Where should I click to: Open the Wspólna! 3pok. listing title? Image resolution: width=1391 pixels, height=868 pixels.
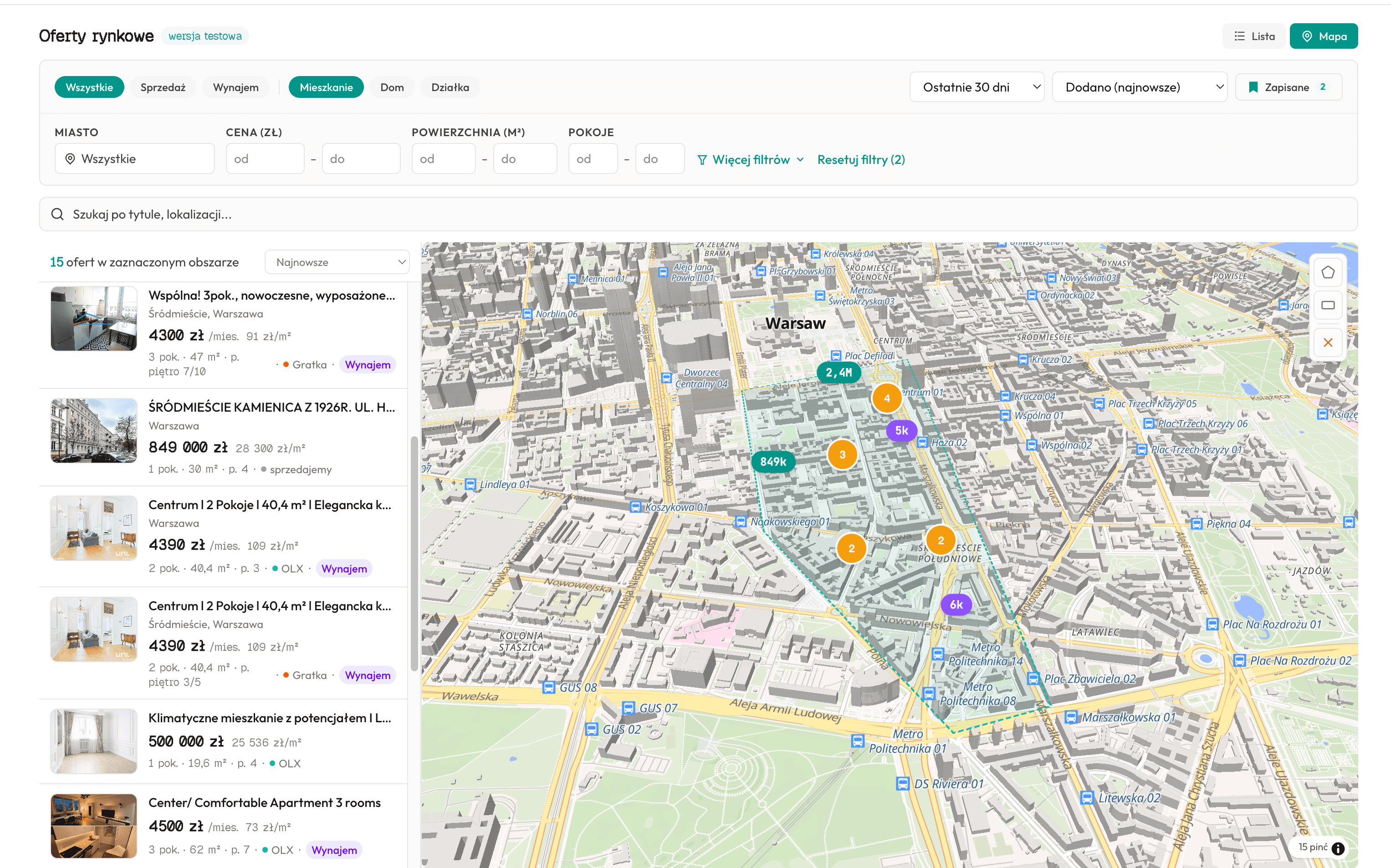pos(271,295)
